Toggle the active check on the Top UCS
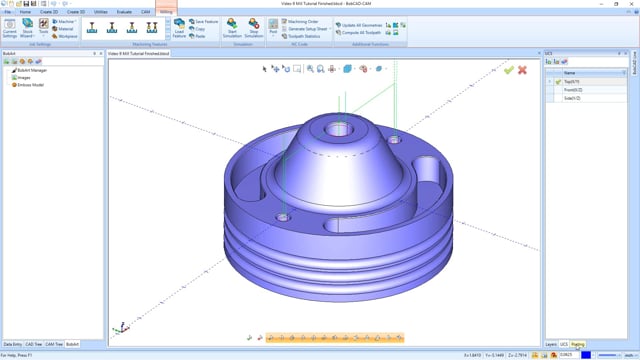Screen dimensions: 640x360 [558, 82]
